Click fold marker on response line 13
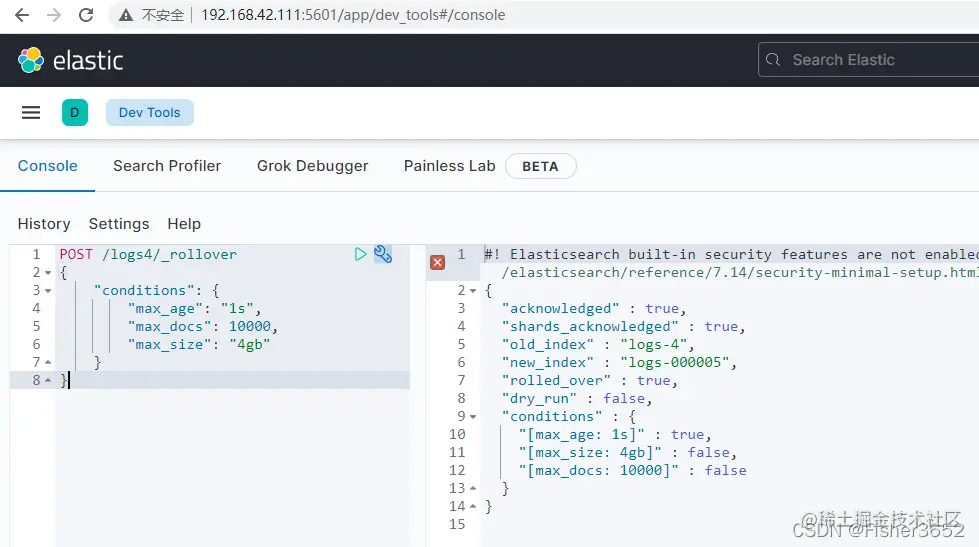Image resolution: width=979 pixels, height=547 pixels. (473, 488)
